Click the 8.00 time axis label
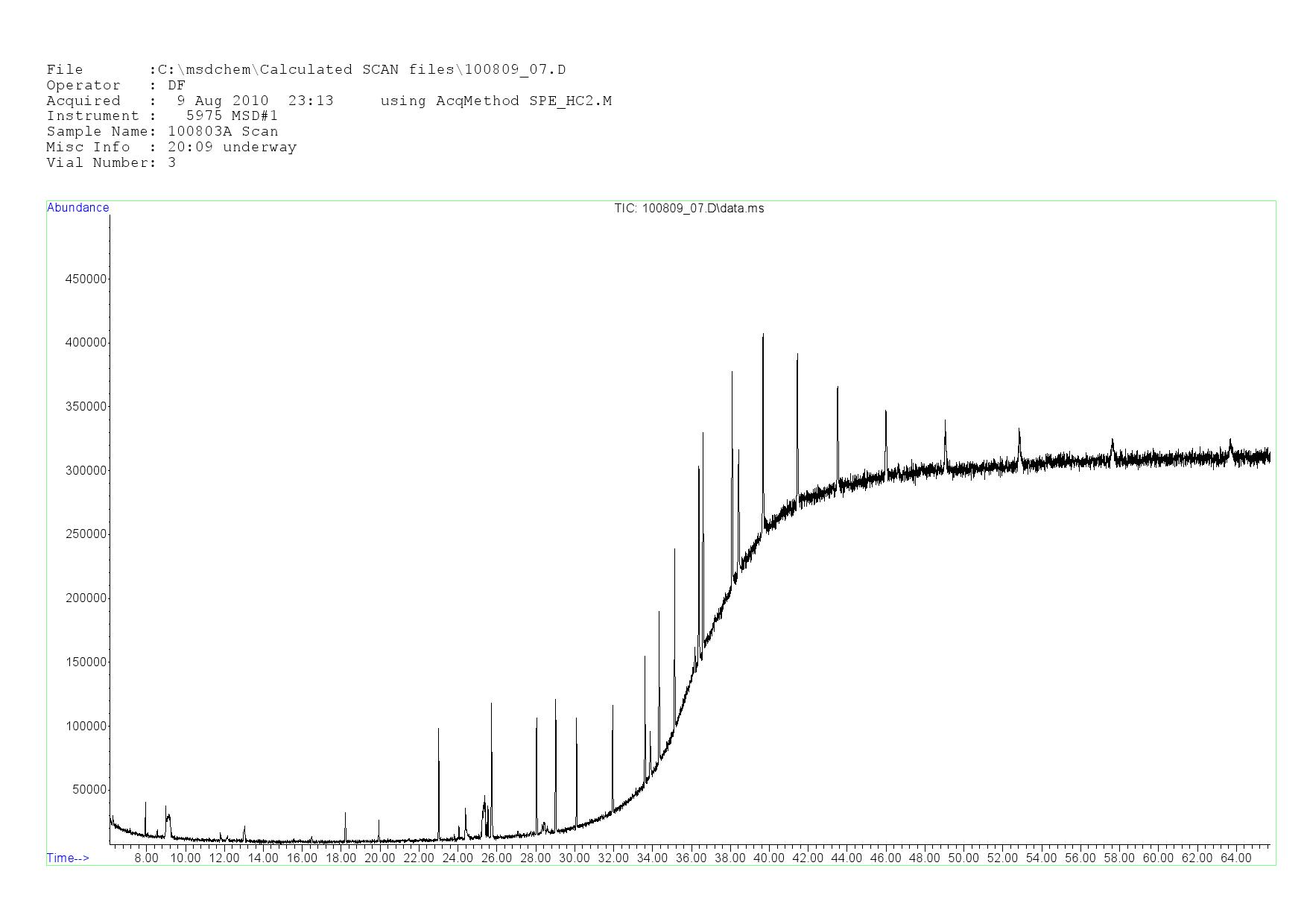Screen dimensions: 1307x924 [x=146, y=858]
